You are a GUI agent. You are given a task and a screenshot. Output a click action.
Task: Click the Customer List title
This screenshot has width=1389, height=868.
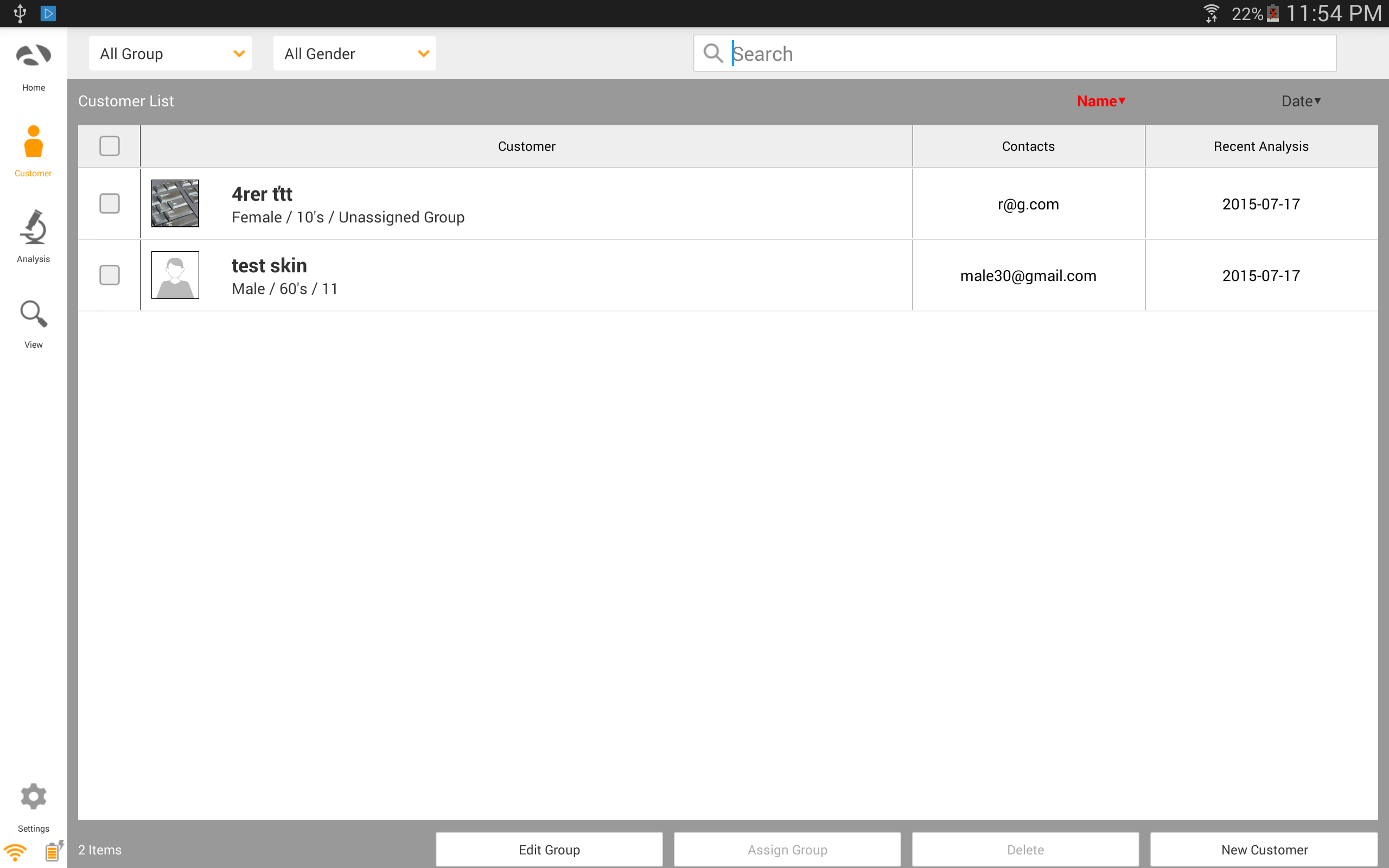(126, 101)
